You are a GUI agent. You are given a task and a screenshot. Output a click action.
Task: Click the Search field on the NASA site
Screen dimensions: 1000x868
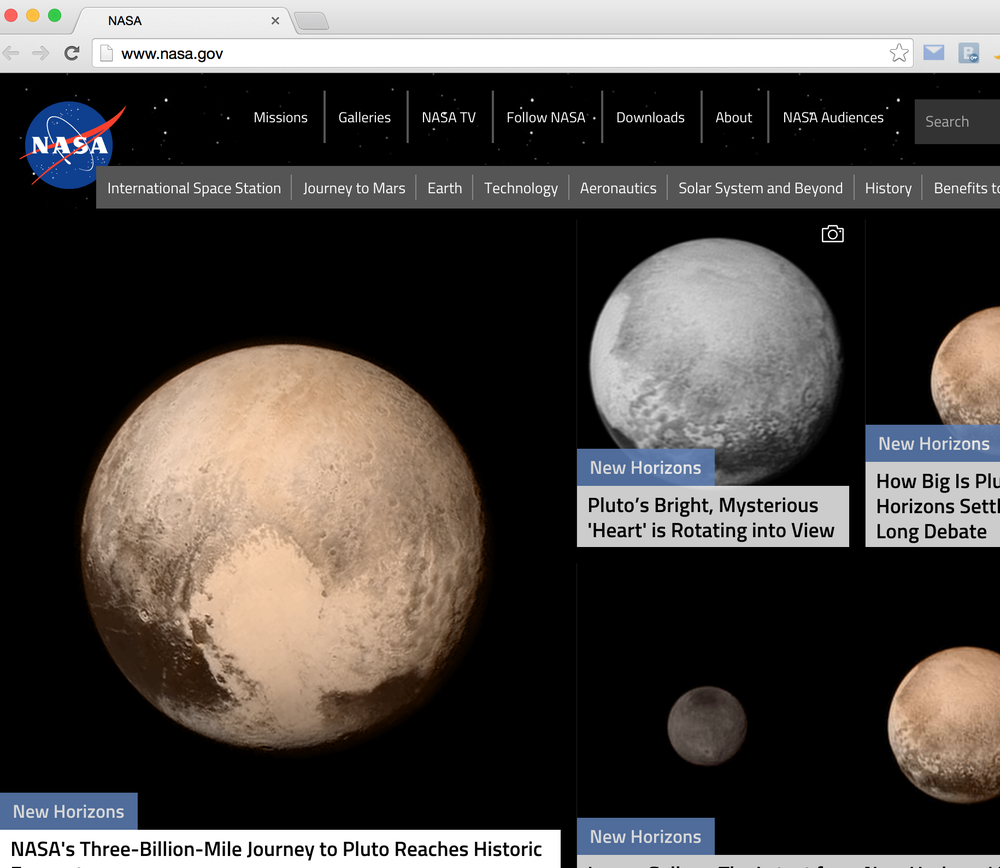coord(958,122)
